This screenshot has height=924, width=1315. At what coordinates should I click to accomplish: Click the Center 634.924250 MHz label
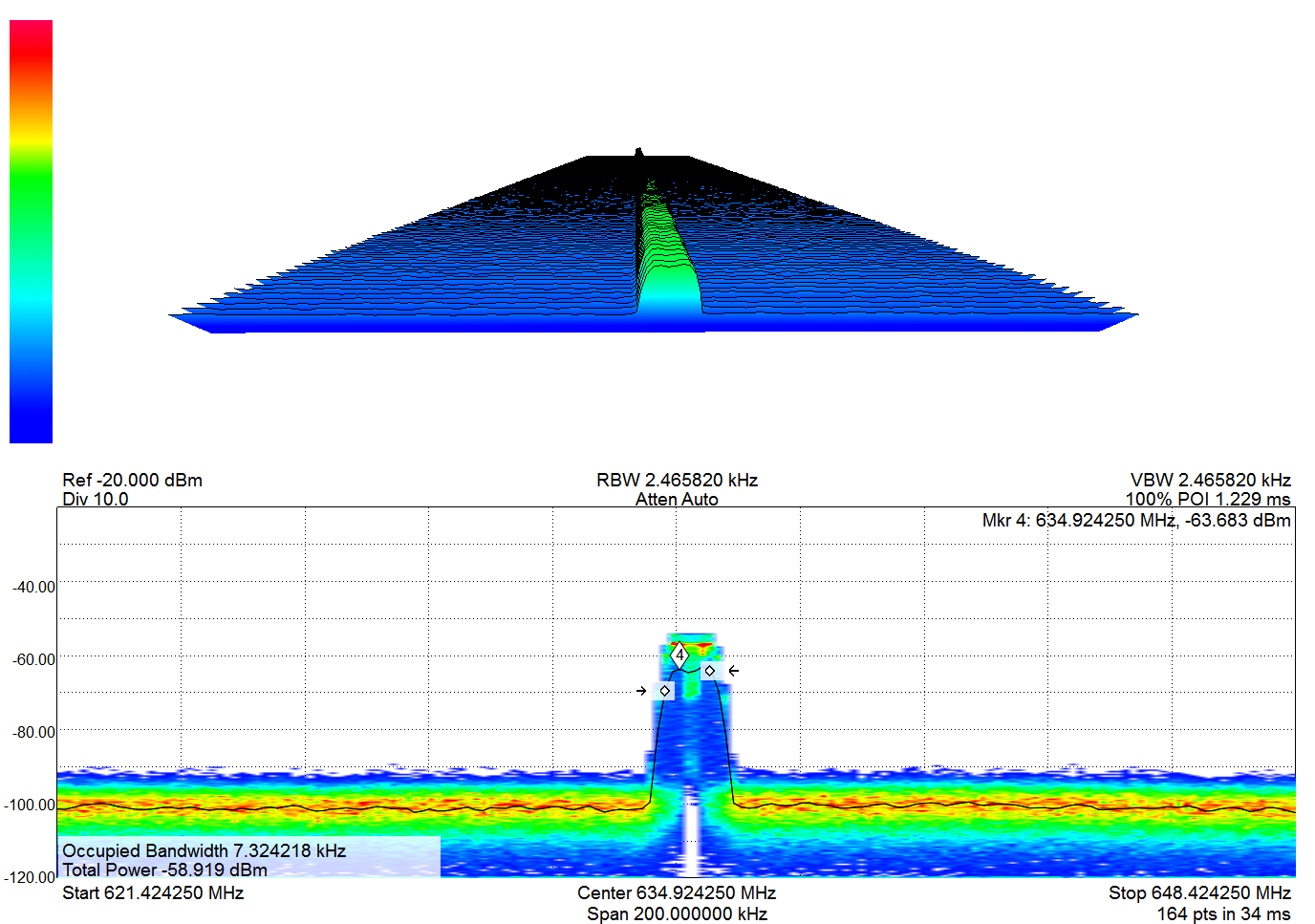click(x=677, y=892)
